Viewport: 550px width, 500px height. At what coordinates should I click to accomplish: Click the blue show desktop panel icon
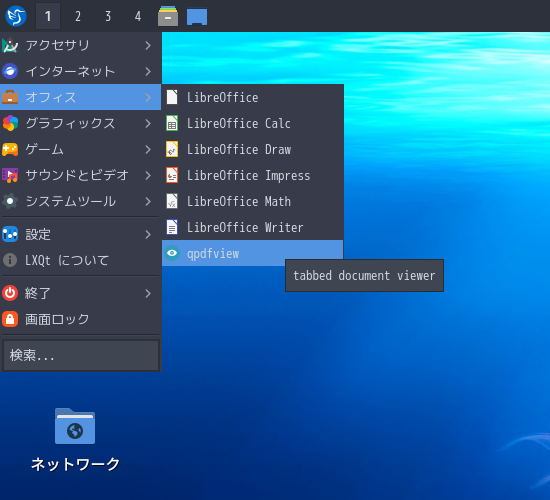(197, 17)
